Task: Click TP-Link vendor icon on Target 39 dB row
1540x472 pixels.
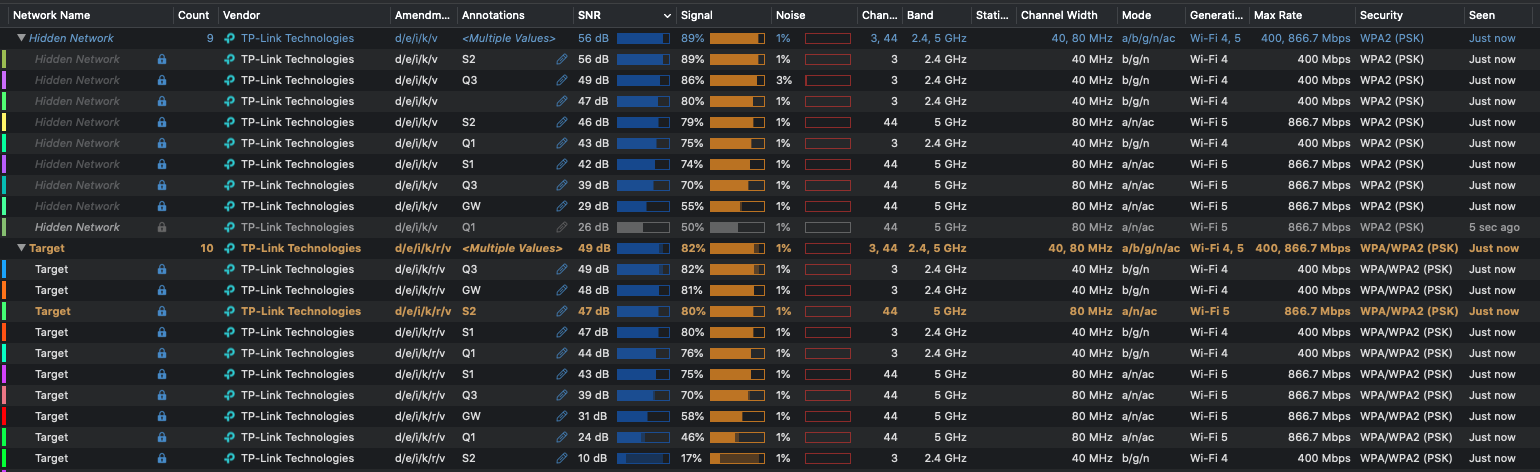Action: 230,395
